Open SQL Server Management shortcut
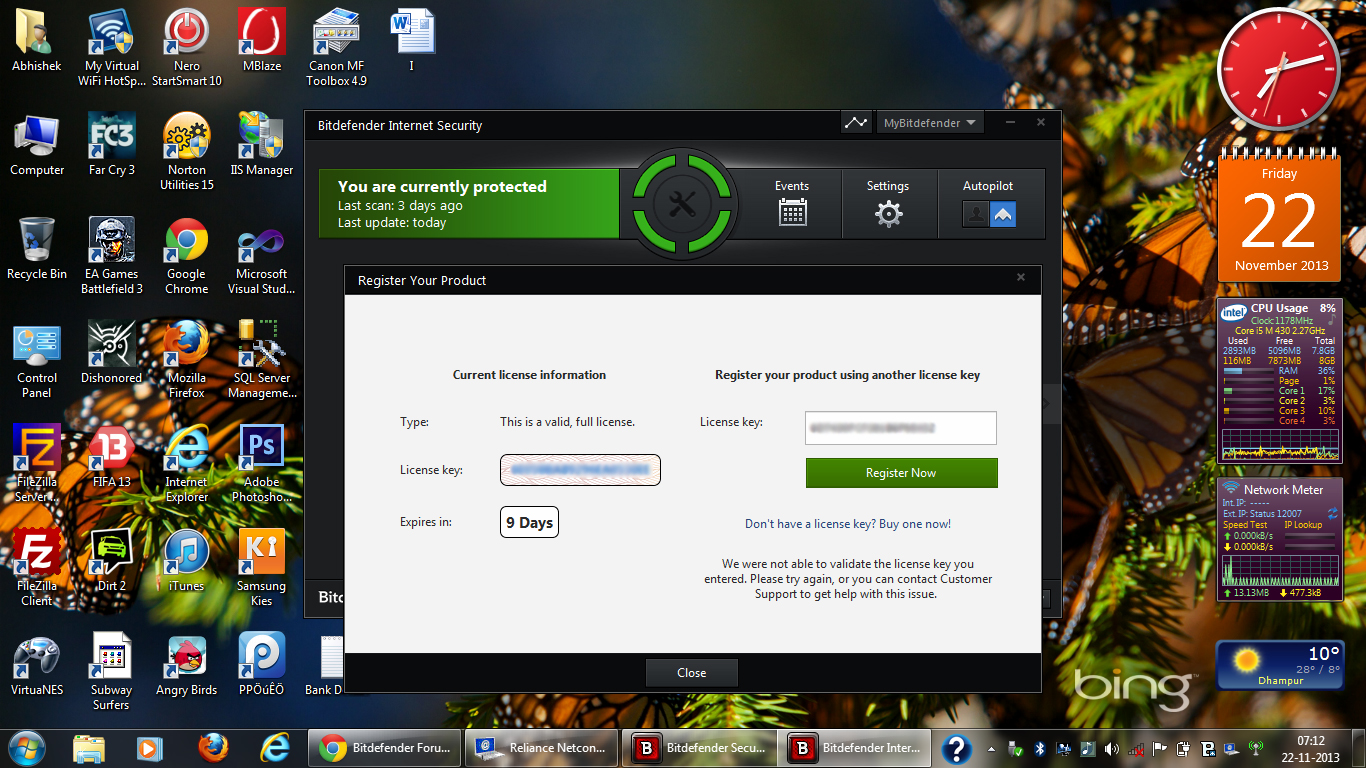The image size is (1366, 768). click(x=262, y=359)
